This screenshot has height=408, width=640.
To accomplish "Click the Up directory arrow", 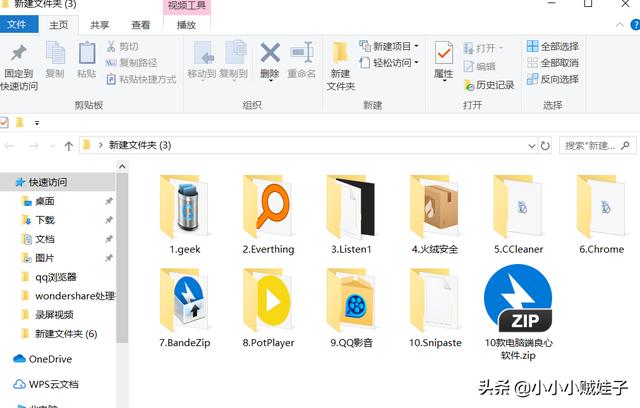I will coord(69,146).
